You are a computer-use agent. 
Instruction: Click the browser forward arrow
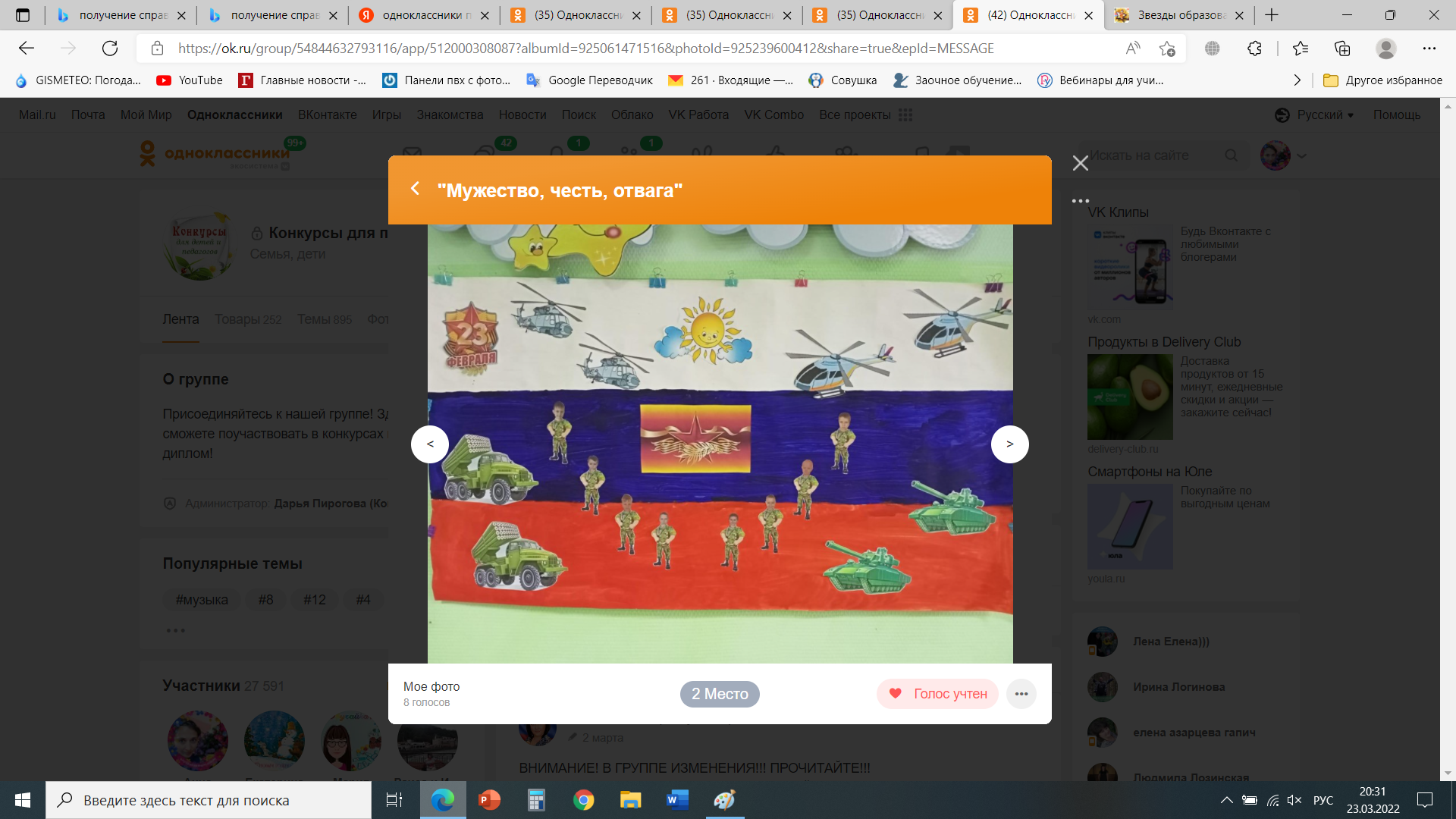click(x=68, y=49)
